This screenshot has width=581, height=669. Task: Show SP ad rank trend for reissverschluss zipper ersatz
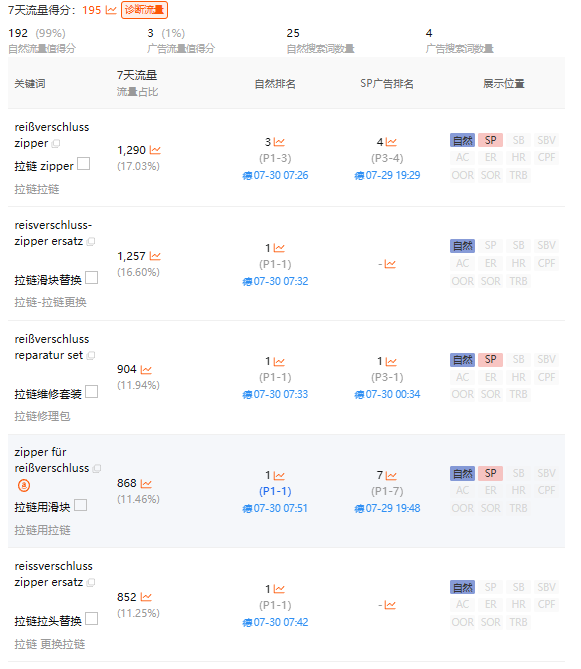(390, 605)
